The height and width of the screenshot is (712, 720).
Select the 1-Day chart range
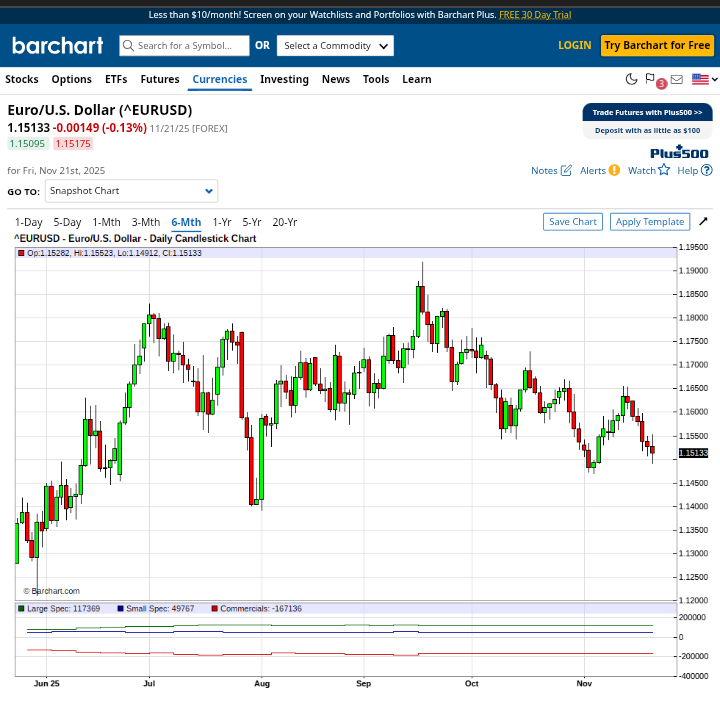click(28, 222)
